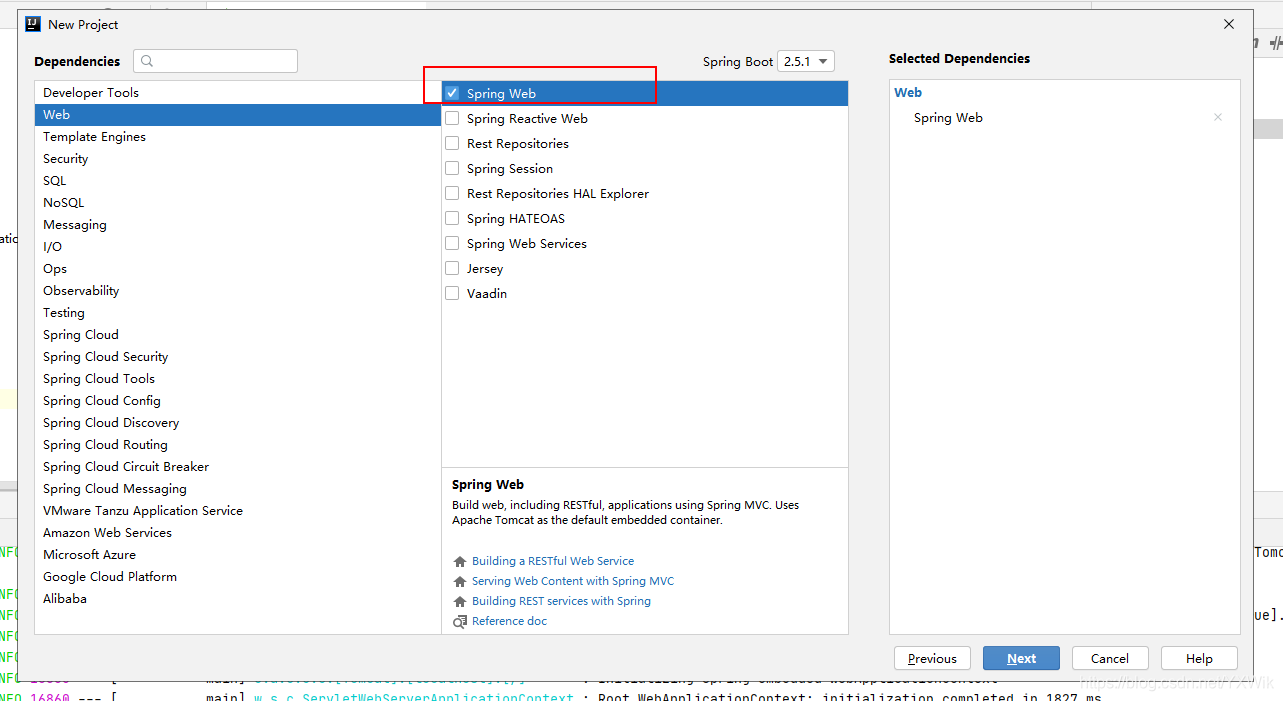Open the Spring Boot version dropdown
1283x701 pixels.
point(806,61)
